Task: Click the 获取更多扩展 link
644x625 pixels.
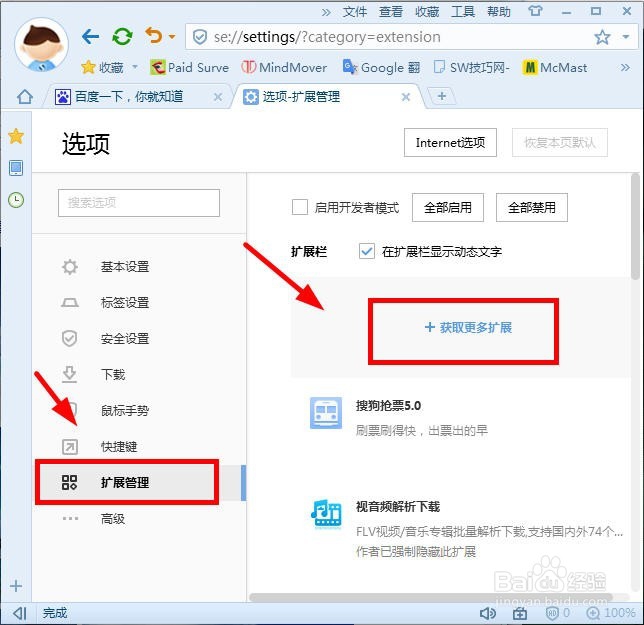Action: point(468,327)
